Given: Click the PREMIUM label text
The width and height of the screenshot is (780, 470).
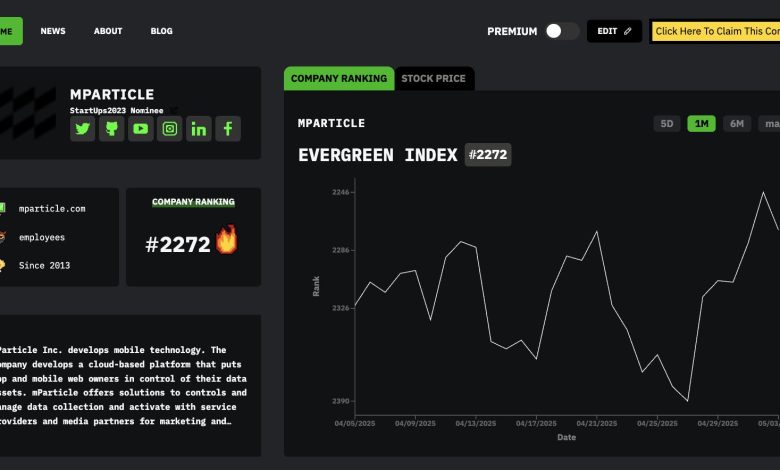Looking at the screenshot, I should [x=512, y=31].
